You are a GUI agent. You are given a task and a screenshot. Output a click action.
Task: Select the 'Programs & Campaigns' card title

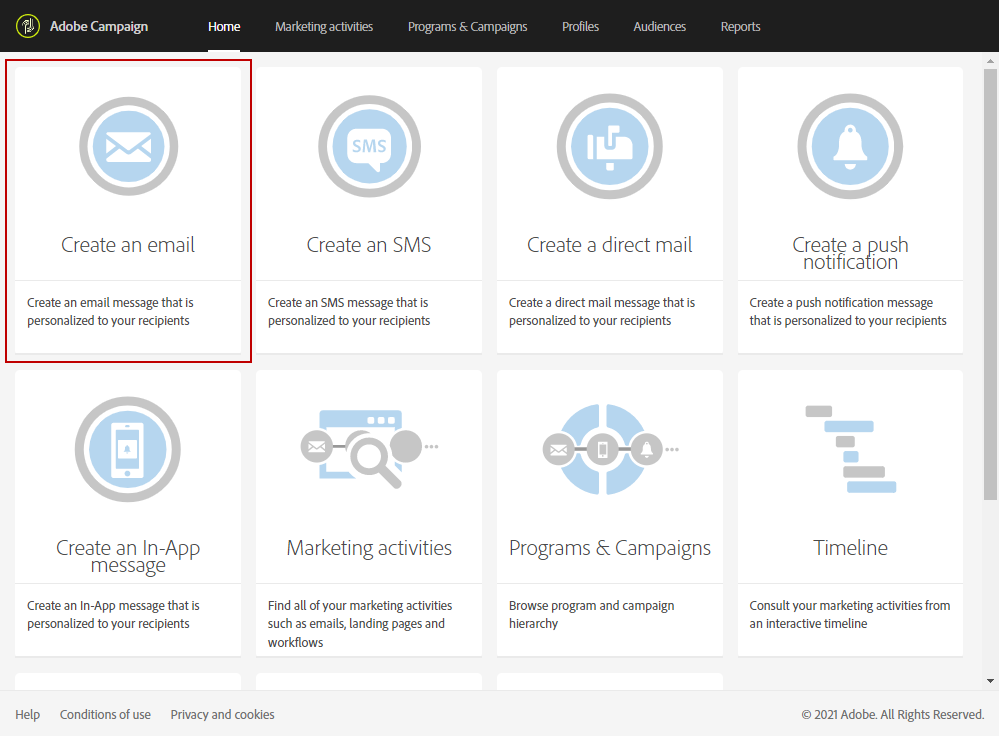pyautogui.click(x=610, y=548)
